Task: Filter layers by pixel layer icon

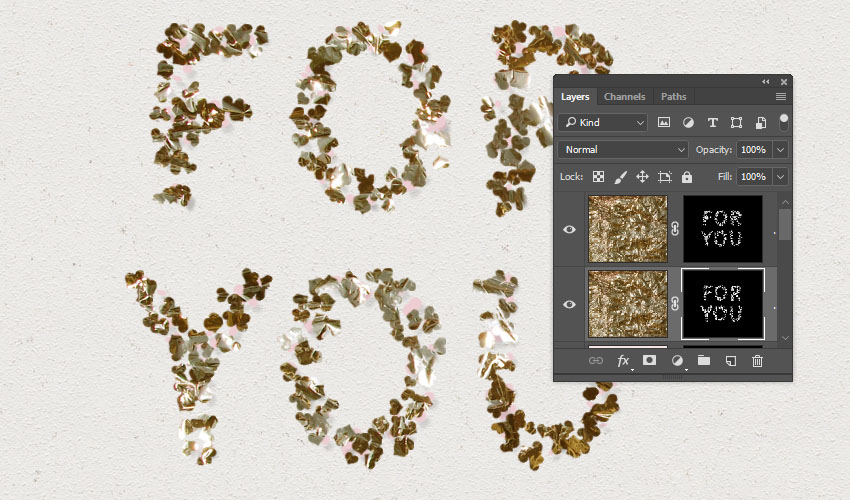Action: 664,123
